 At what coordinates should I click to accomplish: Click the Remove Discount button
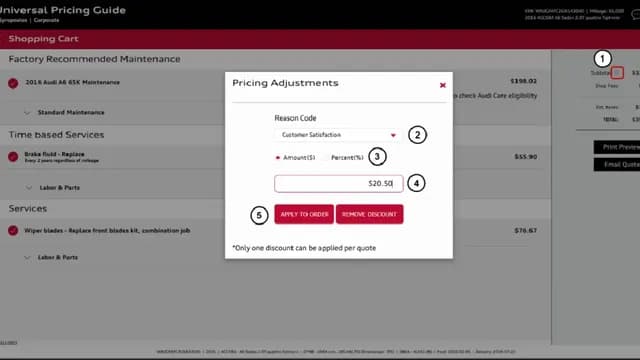point(369,214)
